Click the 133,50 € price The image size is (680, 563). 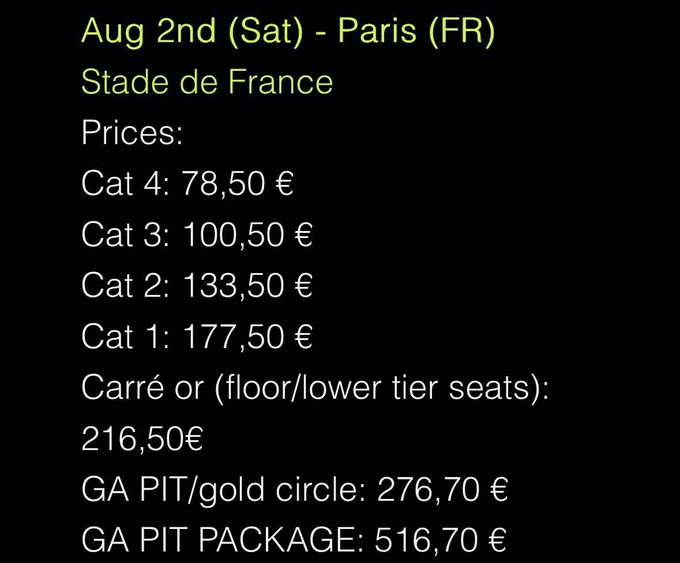click(248, 285)
